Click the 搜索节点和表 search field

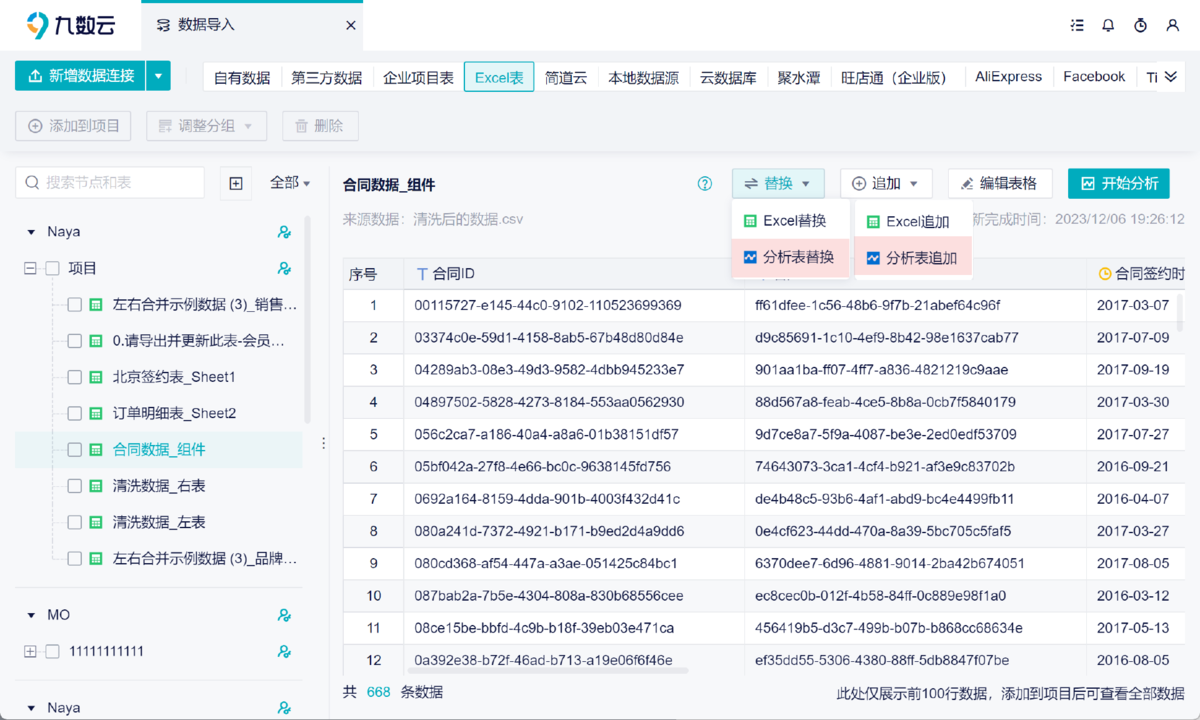pos(110,183)
